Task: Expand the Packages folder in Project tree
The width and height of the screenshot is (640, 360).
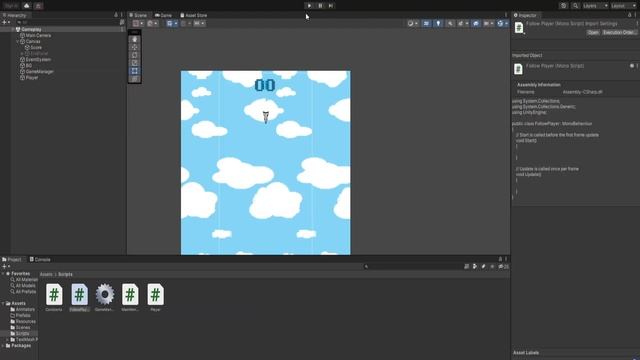Action: (3, 346)
